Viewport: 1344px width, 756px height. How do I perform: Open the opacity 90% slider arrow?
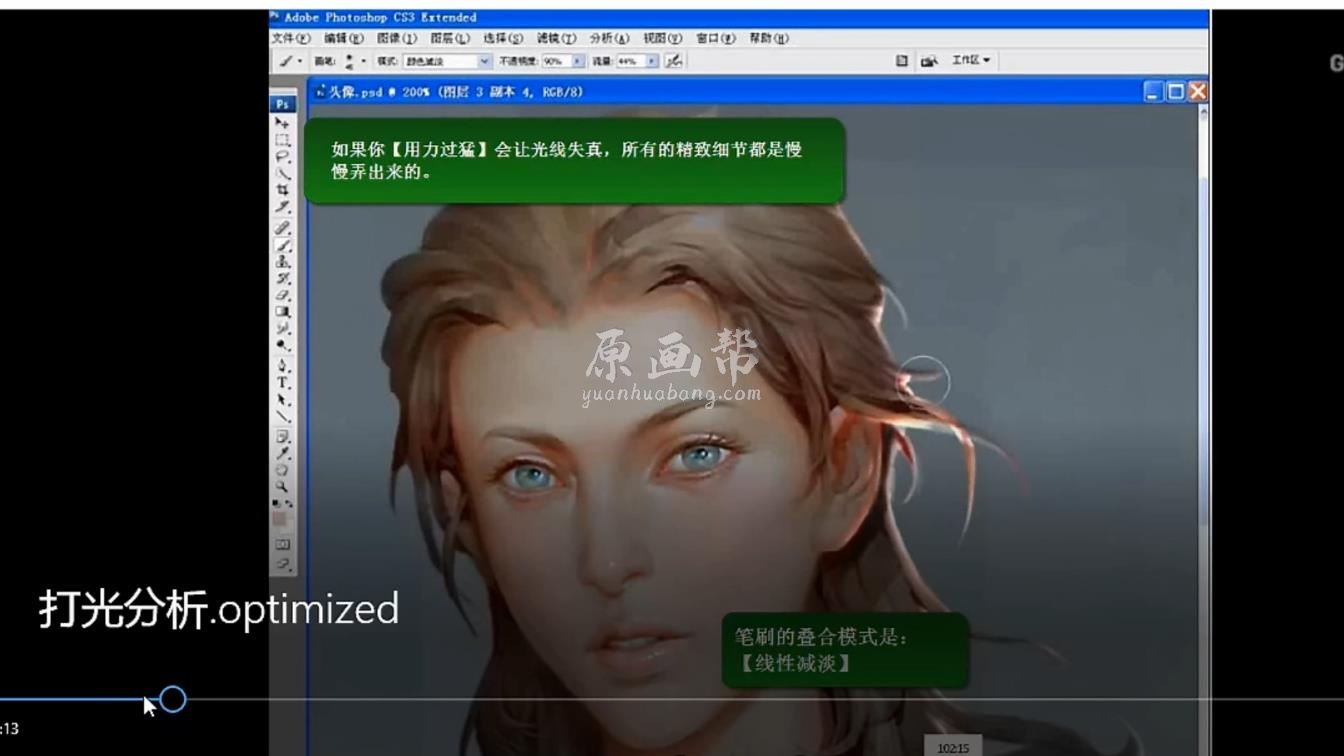[x=578, y=61]
